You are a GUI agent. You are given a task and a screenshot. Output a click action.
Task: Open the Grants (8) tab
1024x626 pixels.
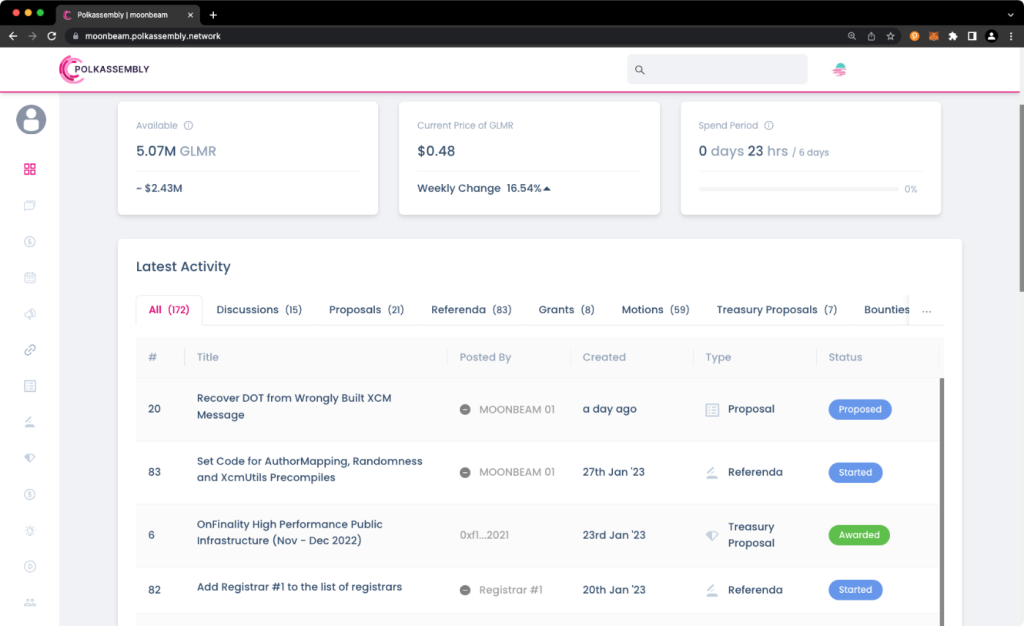click(x=566, y=309)
